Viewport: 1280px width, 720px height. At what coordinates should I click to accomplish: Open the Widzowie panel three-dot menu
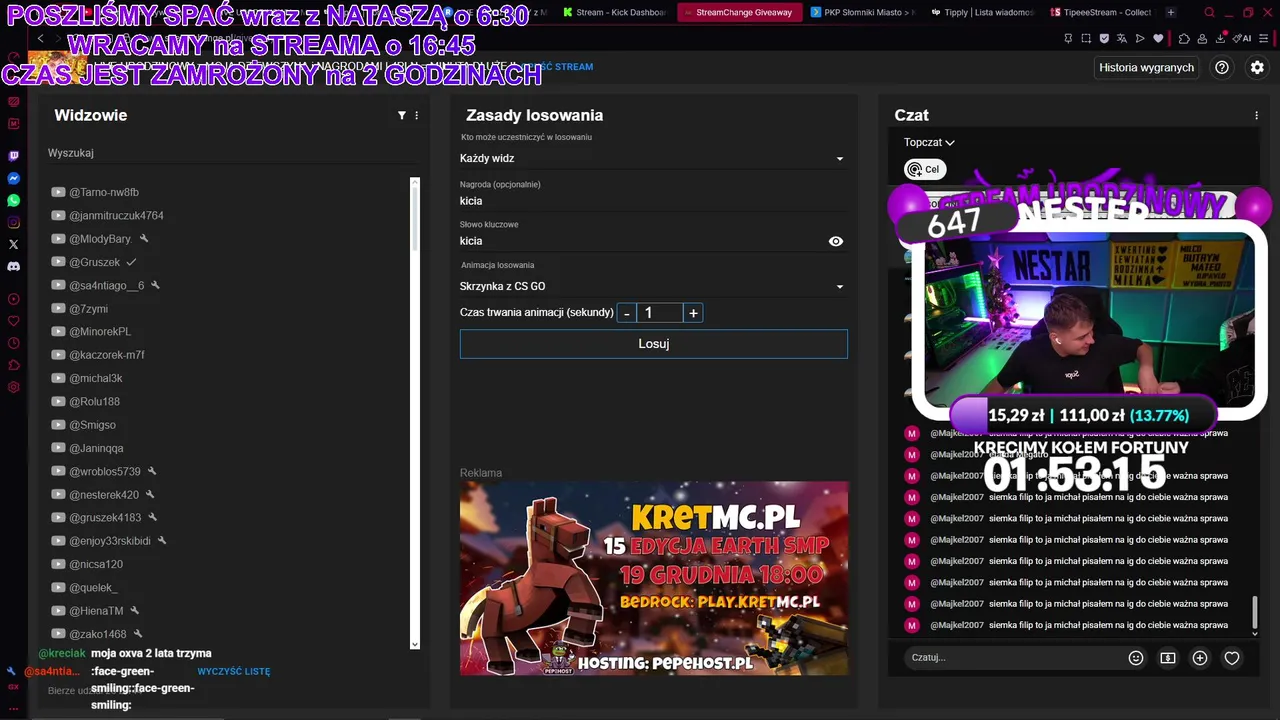(x=417, y=115)
